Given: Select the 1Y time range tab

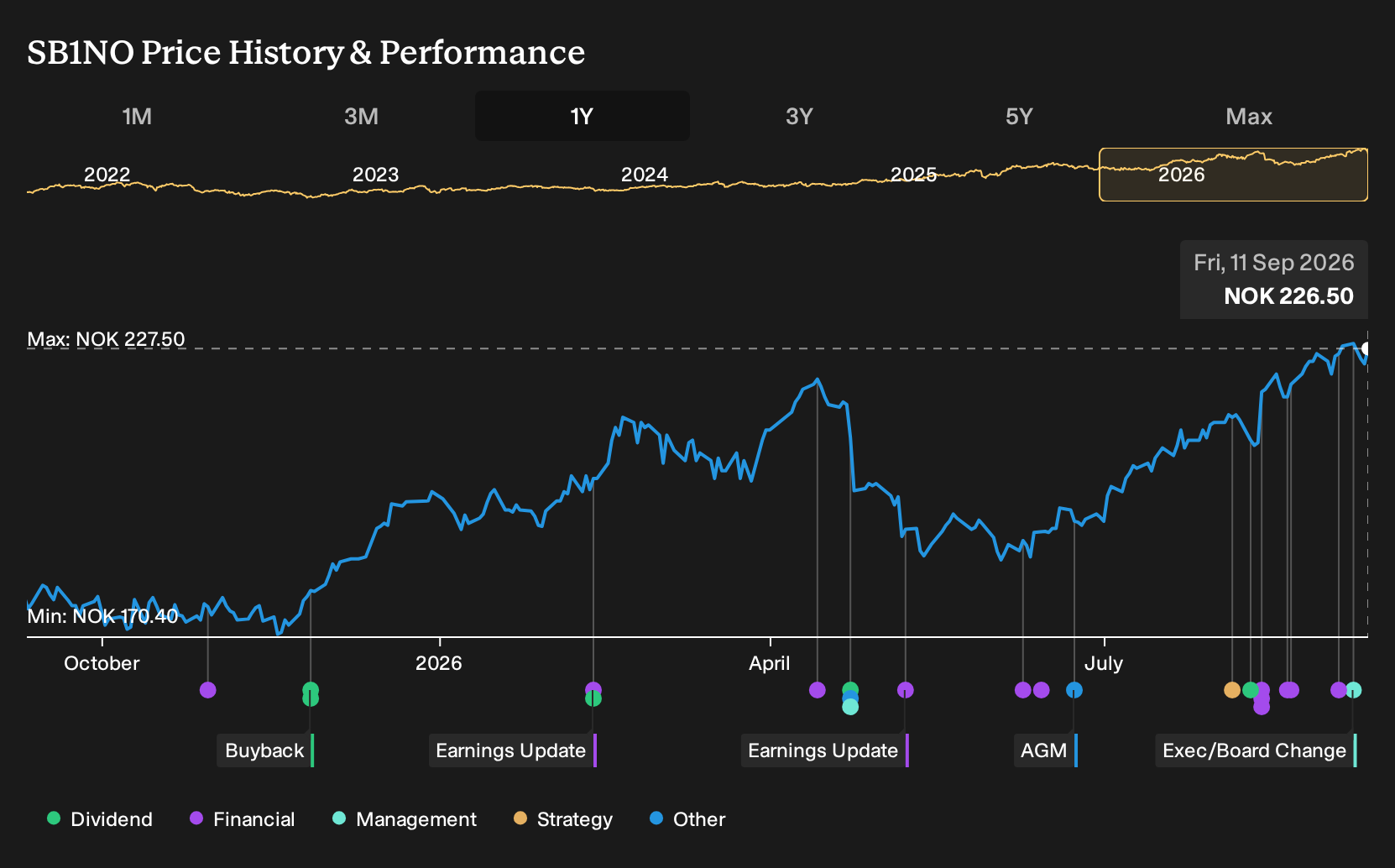Looking at the screenshot, I should pyautogui.click(x=583, y=117).
